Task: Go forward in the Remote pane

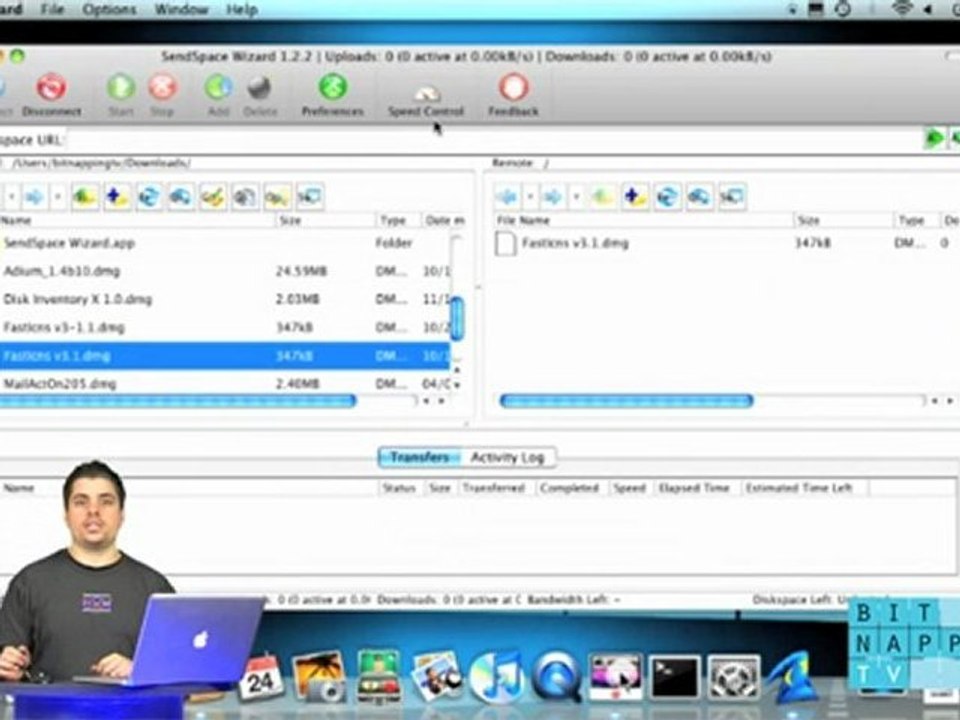Action: (x=553, y=197)
